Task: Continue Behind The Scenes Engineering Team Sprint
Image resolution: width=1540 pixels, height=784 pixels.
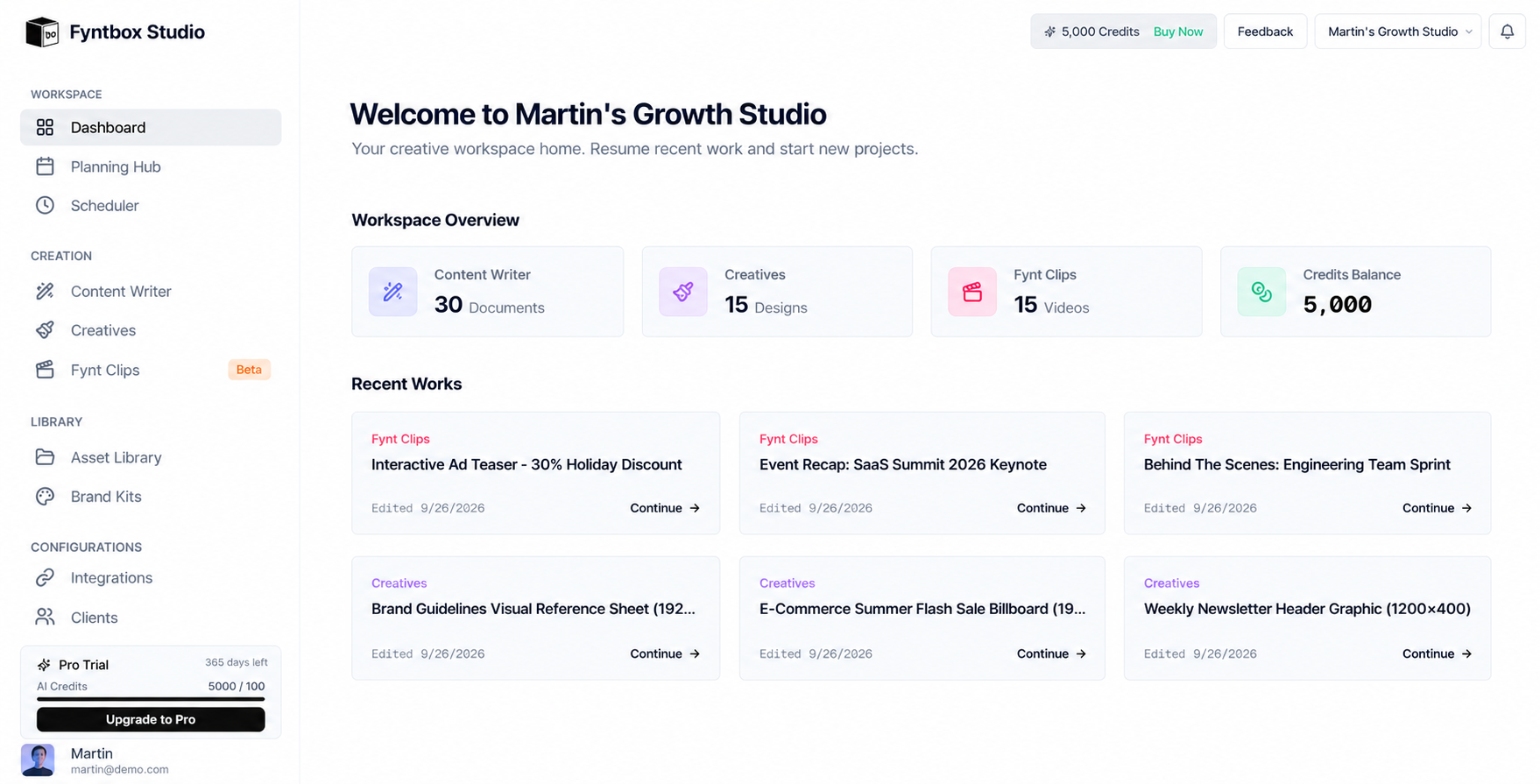Action: (x=1437, y=508)
